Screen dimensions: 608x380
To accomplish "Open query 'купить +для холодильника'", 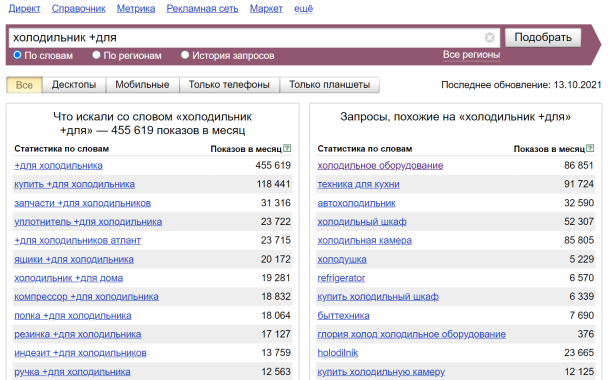I will [74, 184].
